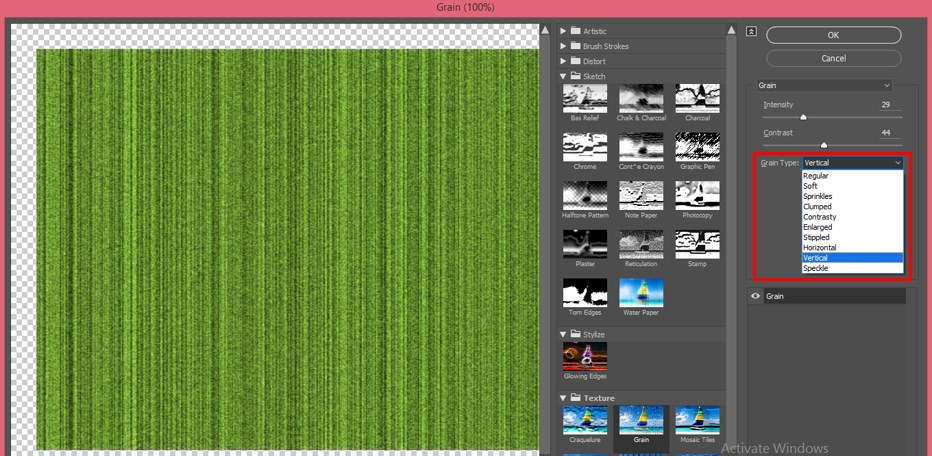Choose Speckle grain type
Viewport: 932px width, 456px height.
(x=852, y=268)
